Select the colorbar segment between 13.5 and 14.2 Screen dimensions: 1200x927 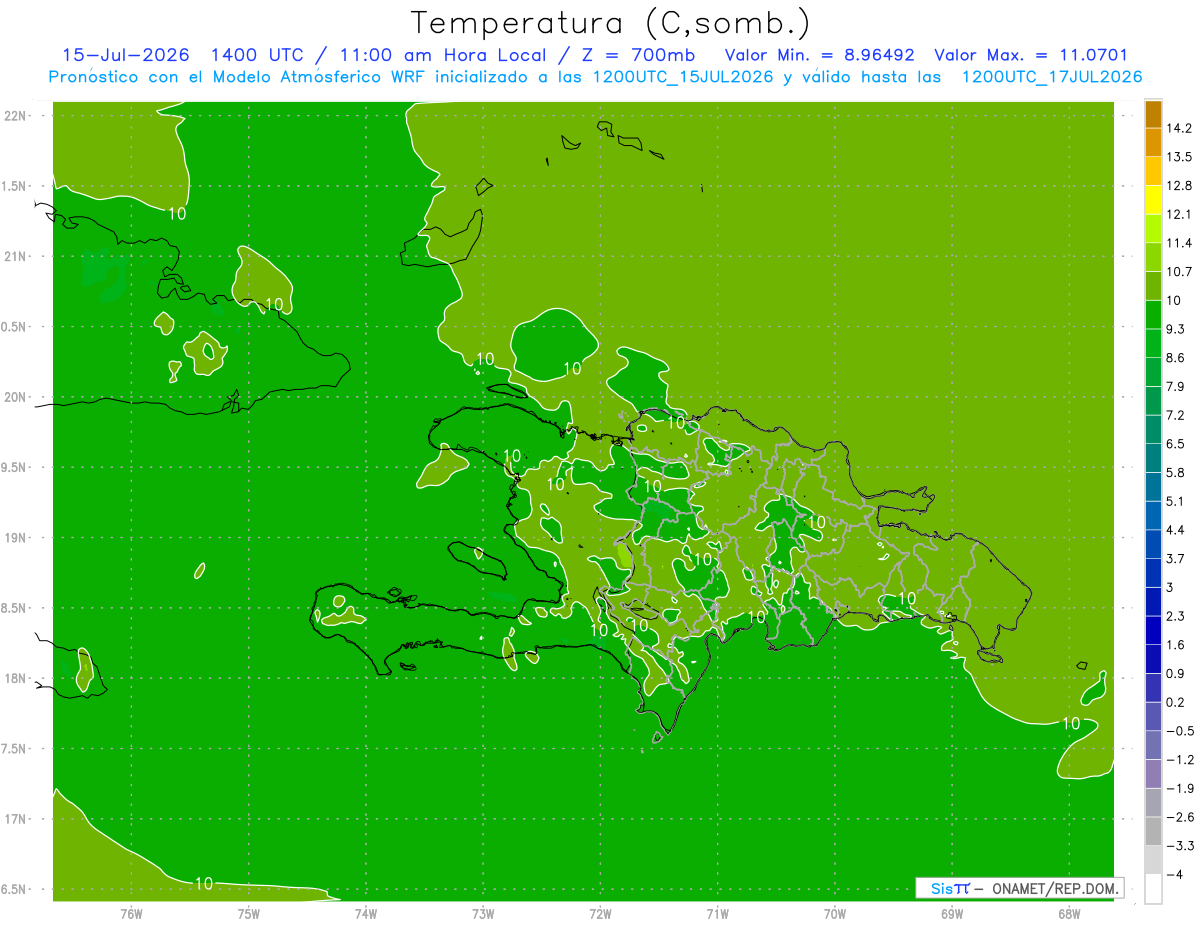tap(1153, 142)
